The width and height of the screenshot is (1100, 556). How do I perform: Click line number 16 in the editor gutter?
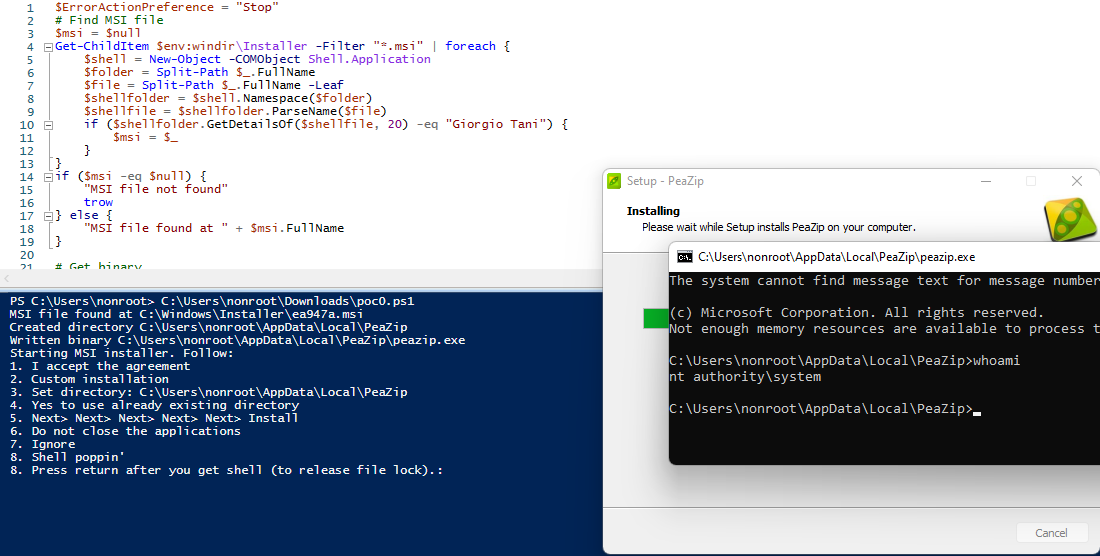[27, 203]
